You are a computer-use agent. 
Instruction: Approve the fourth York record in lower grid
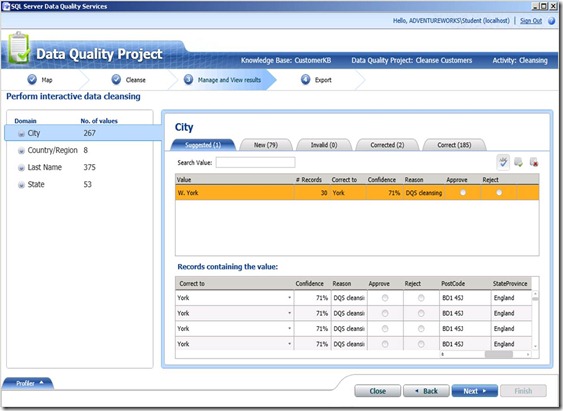385,344
